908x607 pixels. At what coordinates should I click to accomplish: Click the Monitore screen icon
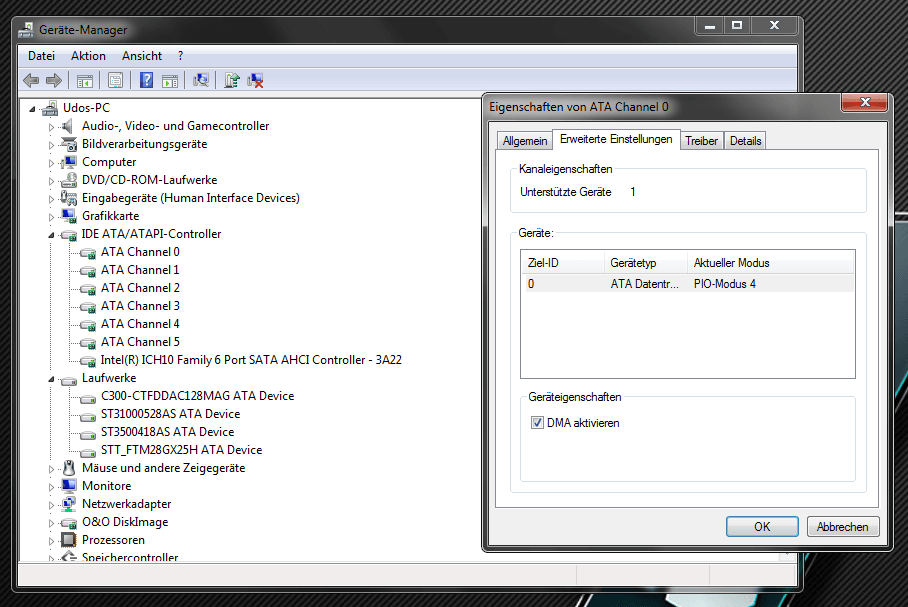(x=69, y=485)
